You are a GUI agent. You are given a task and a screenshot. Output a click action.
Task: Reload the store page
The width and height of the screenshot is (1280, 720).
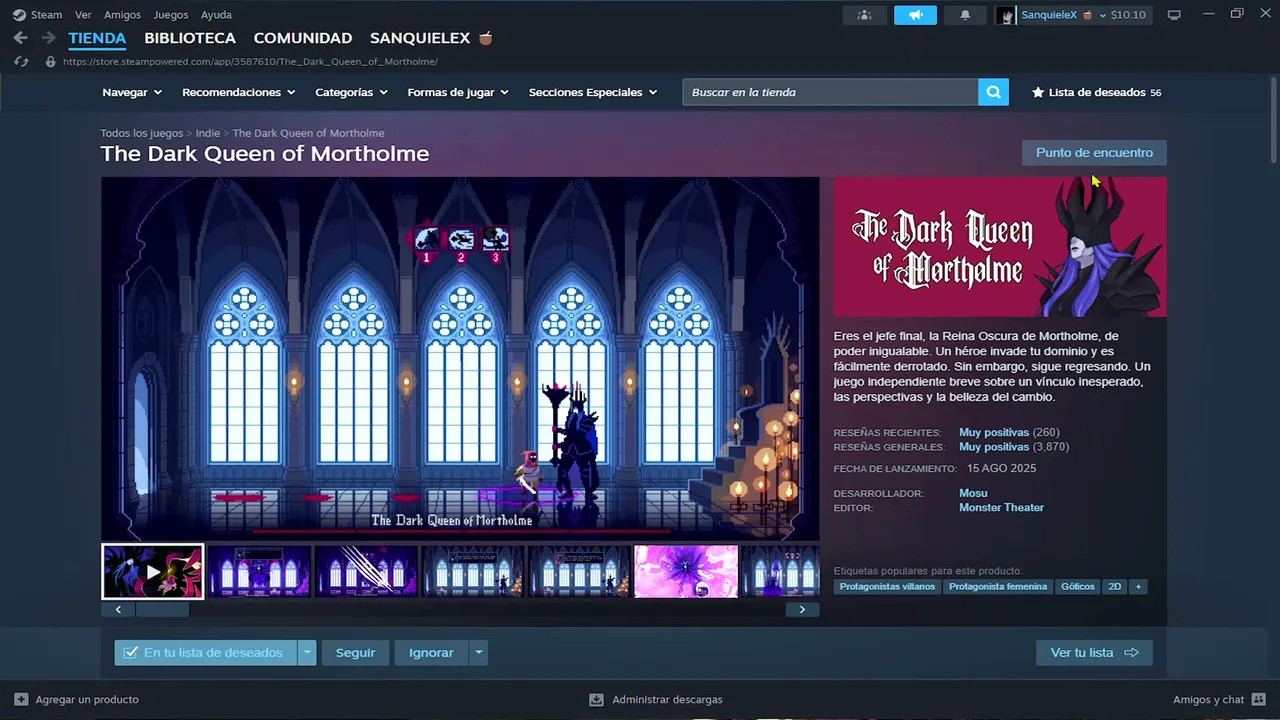[x=21, y=61]
